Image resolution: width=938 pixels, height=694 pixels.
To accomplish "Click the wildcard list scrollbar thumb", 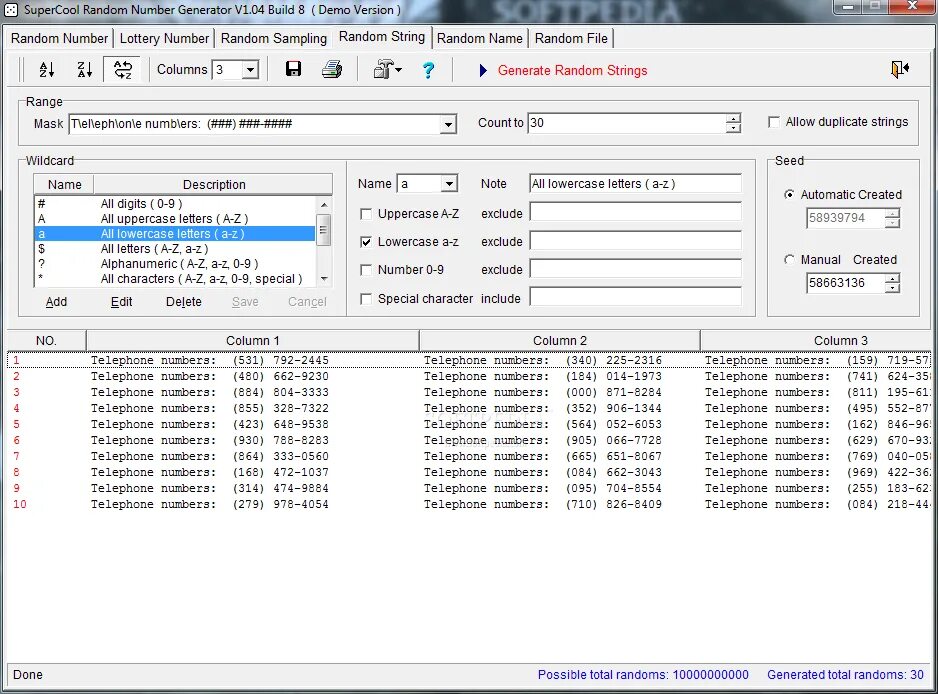I will click(323, 230).
